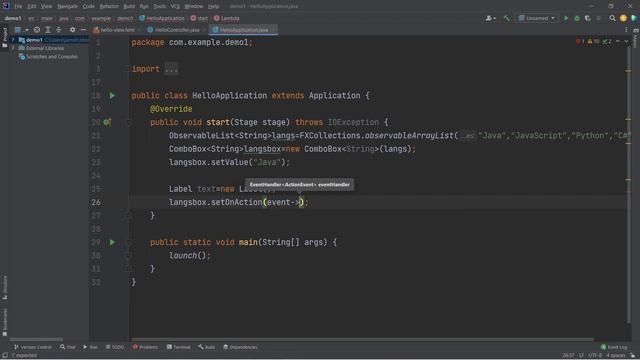Click the Debug bug icon in toolbar
640x360 pixels.
577,18
